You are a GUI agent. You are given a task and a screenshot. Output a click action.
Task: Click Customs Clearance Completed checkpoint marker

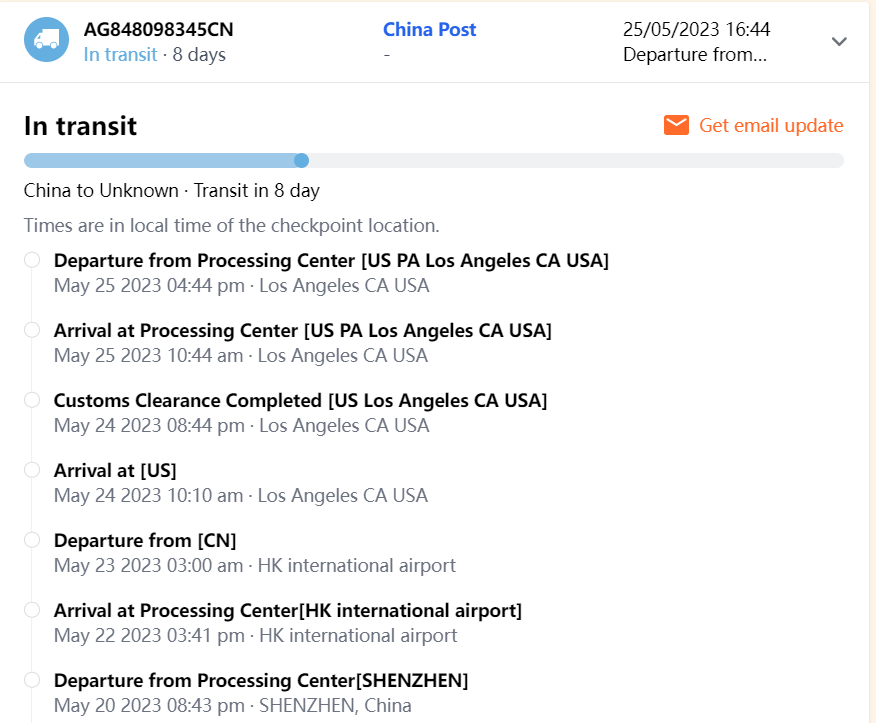32,400
